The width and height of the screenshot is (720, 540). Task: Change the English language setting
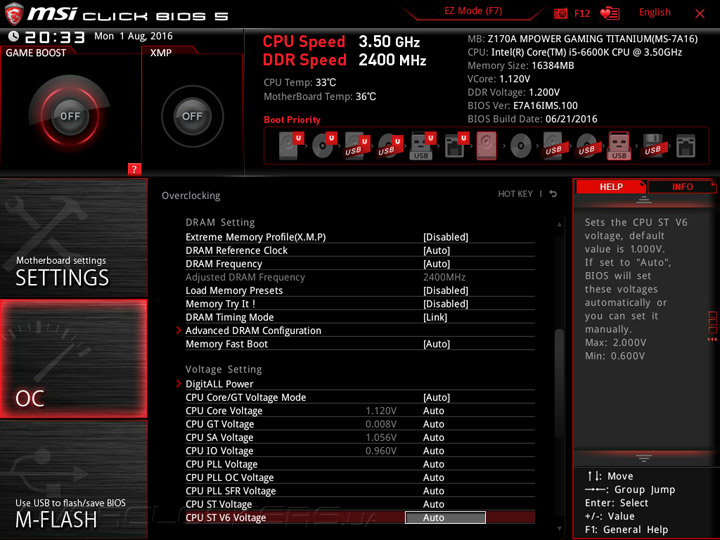tap(654, 12)
